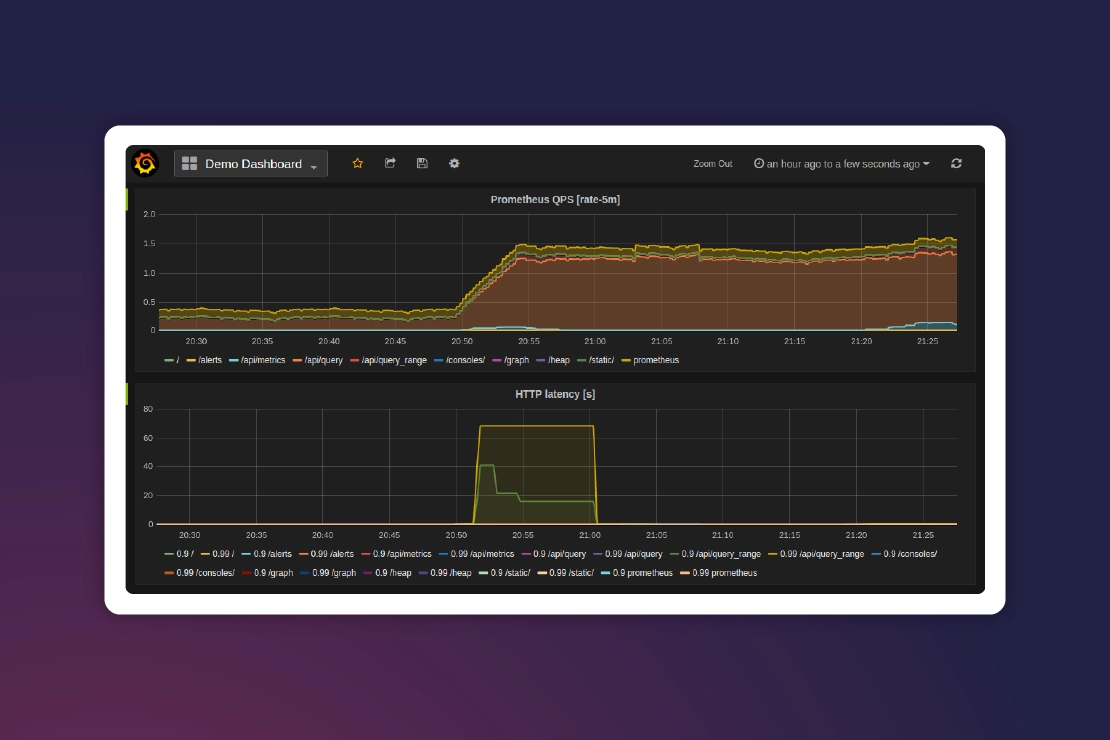The width and height of the screenshot is (1110, 740).
Task: Click the 20:50 label on latency time axis
Action: (456, 535)
